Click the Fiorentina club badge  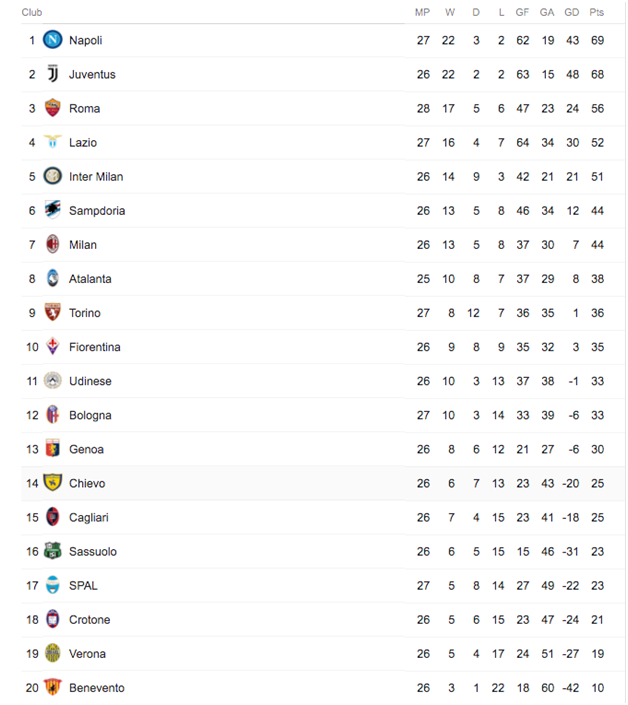pos(53,347)
